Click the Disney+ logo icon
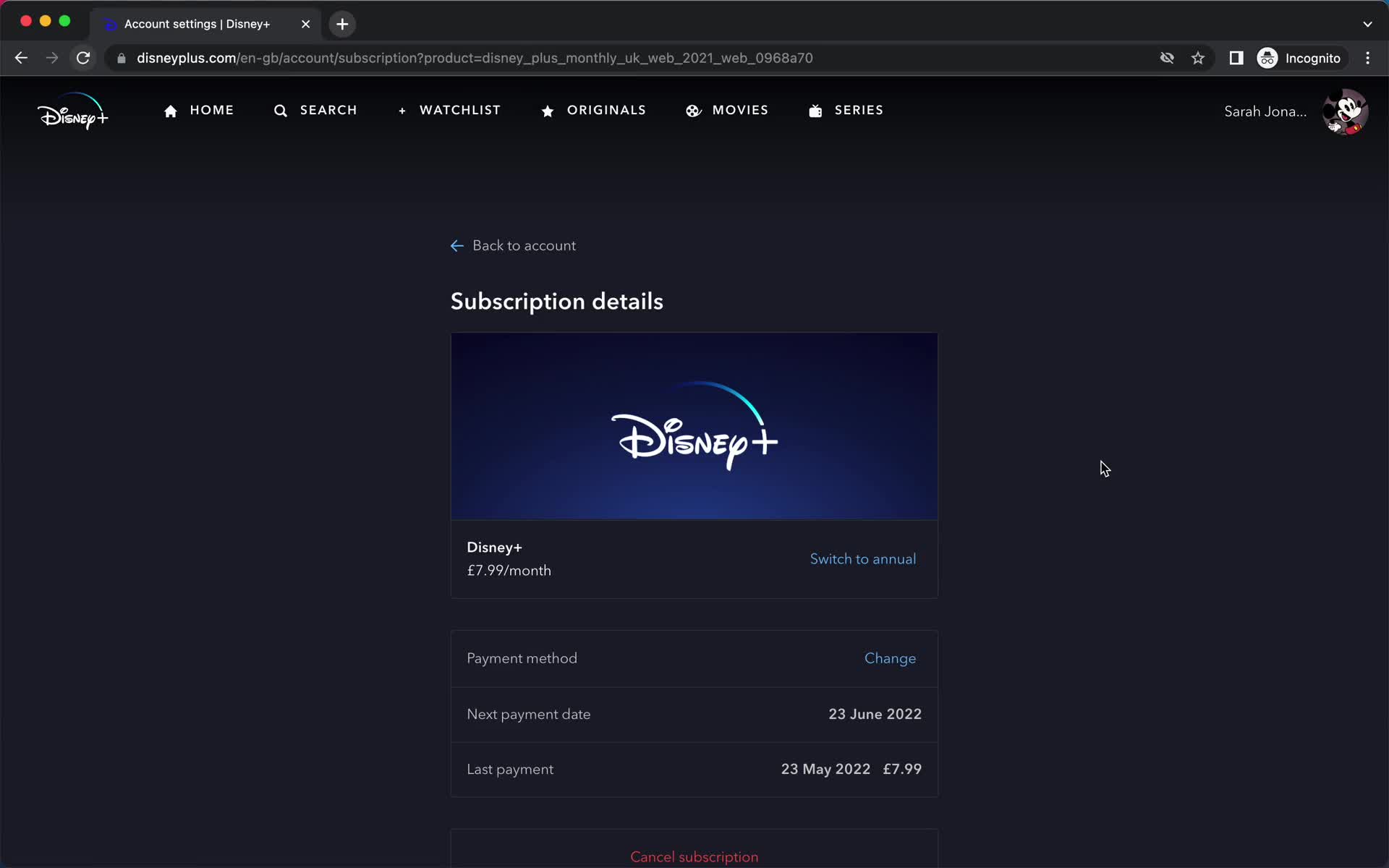 pos(72,111)
